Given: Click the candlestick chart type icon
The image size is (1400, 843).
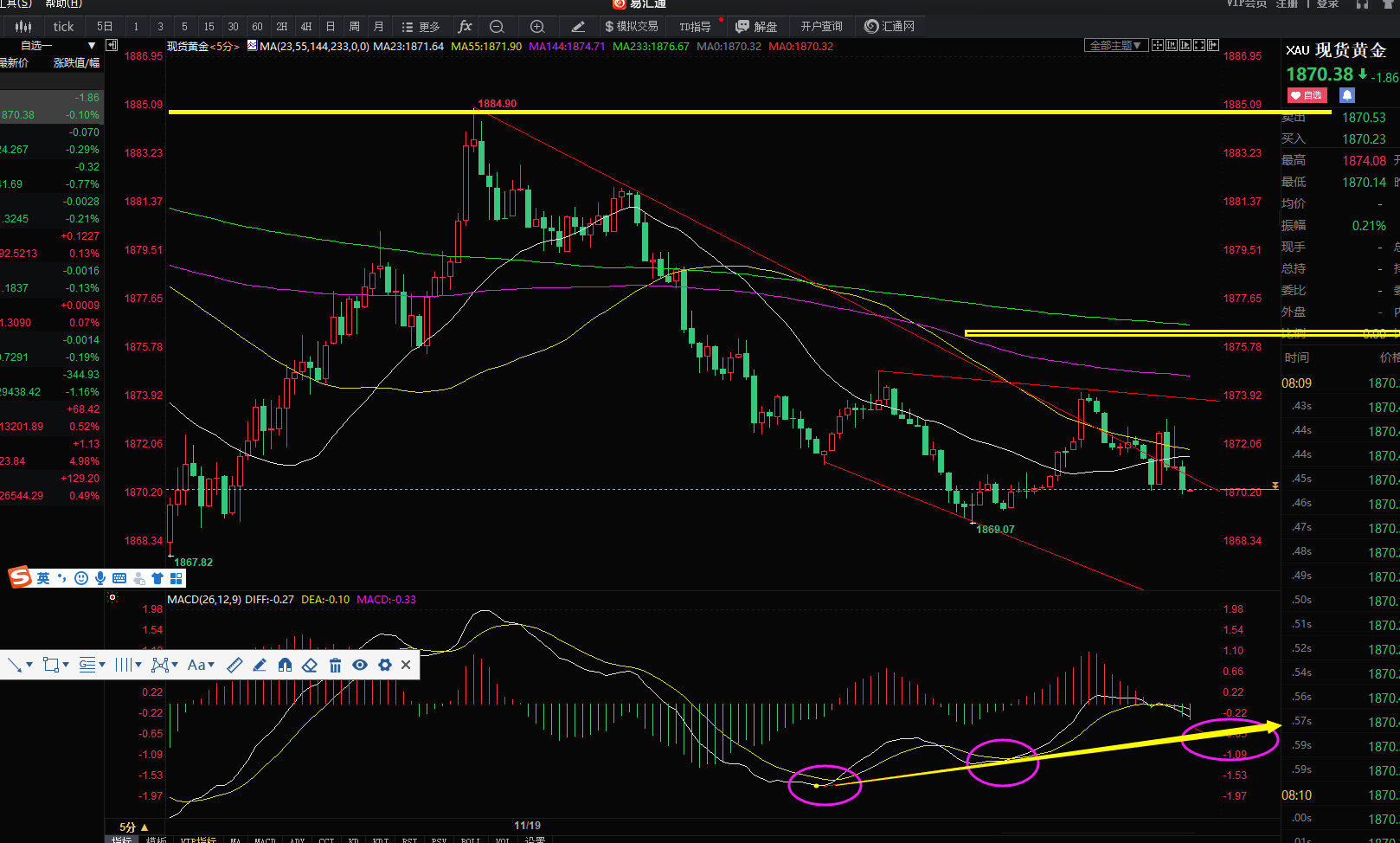Looking at the screenshot, I should tap(23, 27).
